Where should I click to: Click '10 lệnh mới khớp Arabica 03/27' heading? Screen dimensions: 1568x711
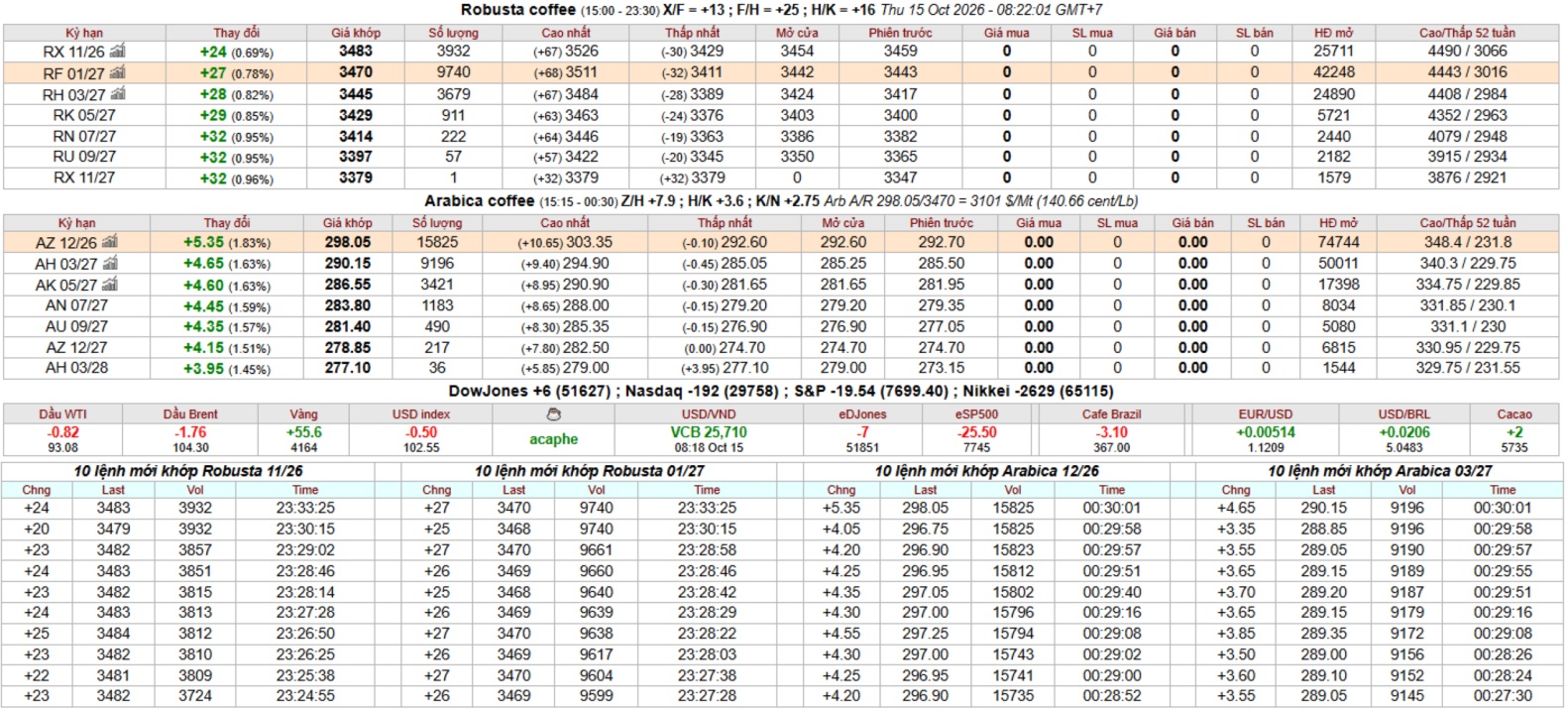1381,471
